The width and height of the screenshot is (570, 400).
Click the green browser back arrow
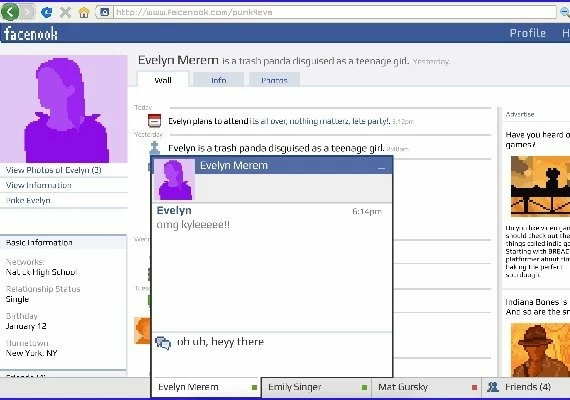point(10,12)
